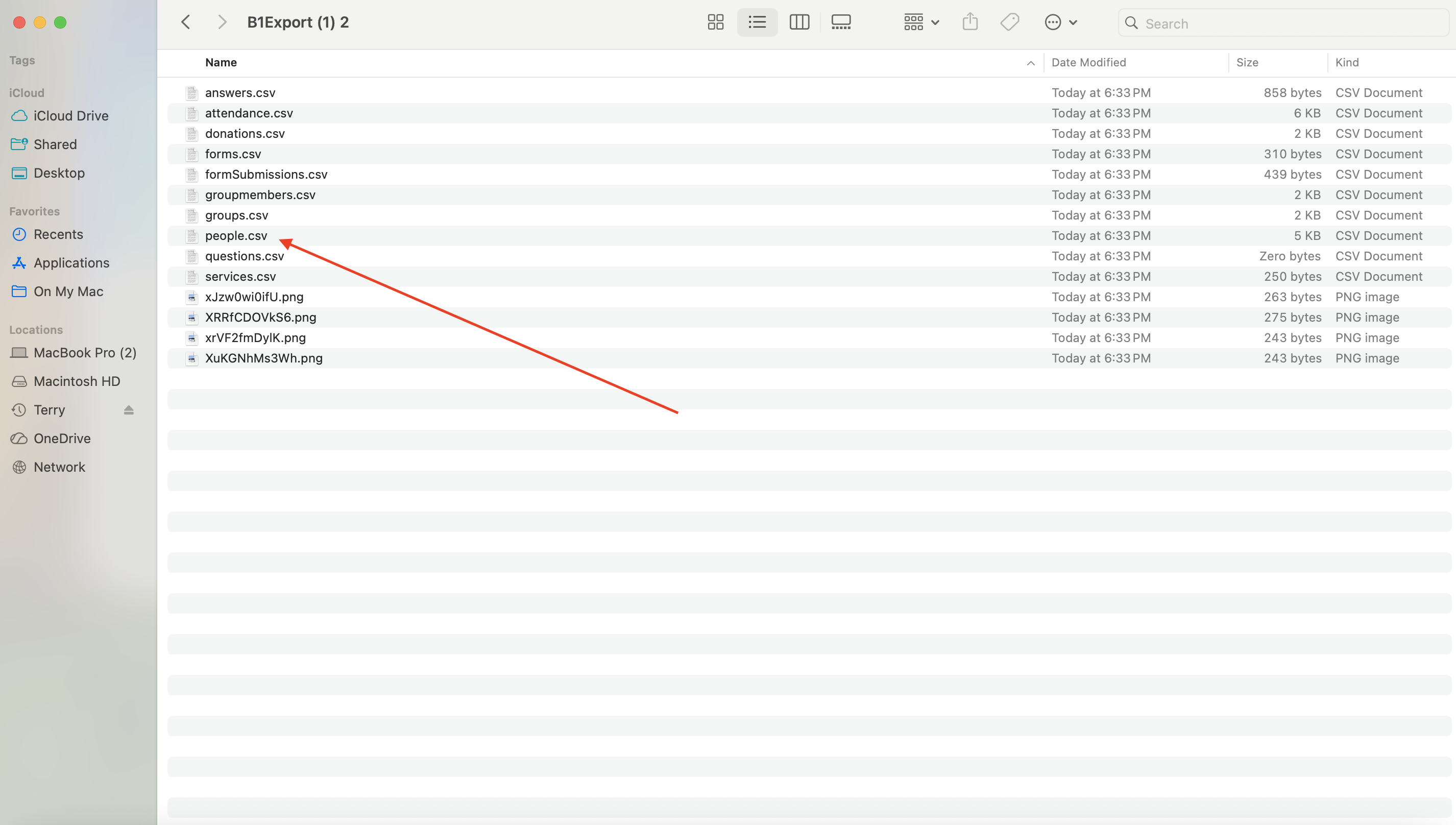Toggle sort order arrow in Name column
Viewport: 1456px width, 825px height.
coord(1031,63)
